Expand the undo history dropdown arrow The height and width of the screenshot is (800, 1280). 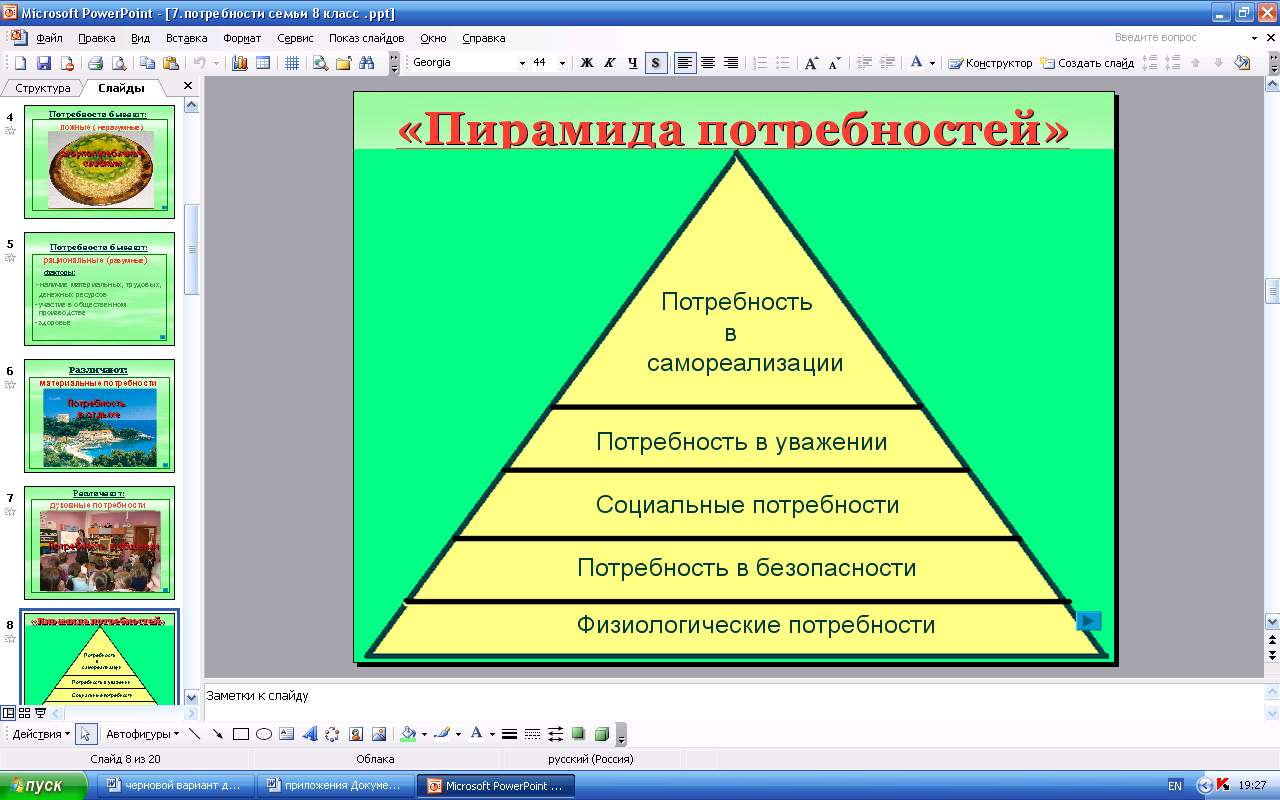(216, 63)
